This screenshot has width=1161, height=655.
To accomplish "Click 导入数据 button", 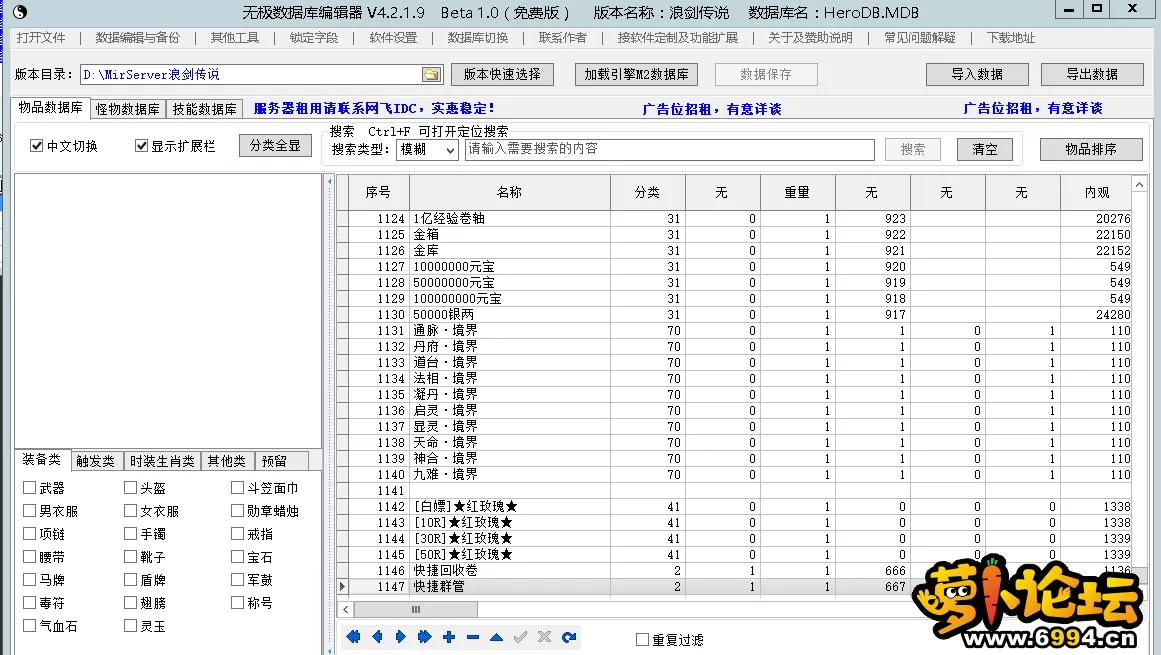I will (977, 74).
